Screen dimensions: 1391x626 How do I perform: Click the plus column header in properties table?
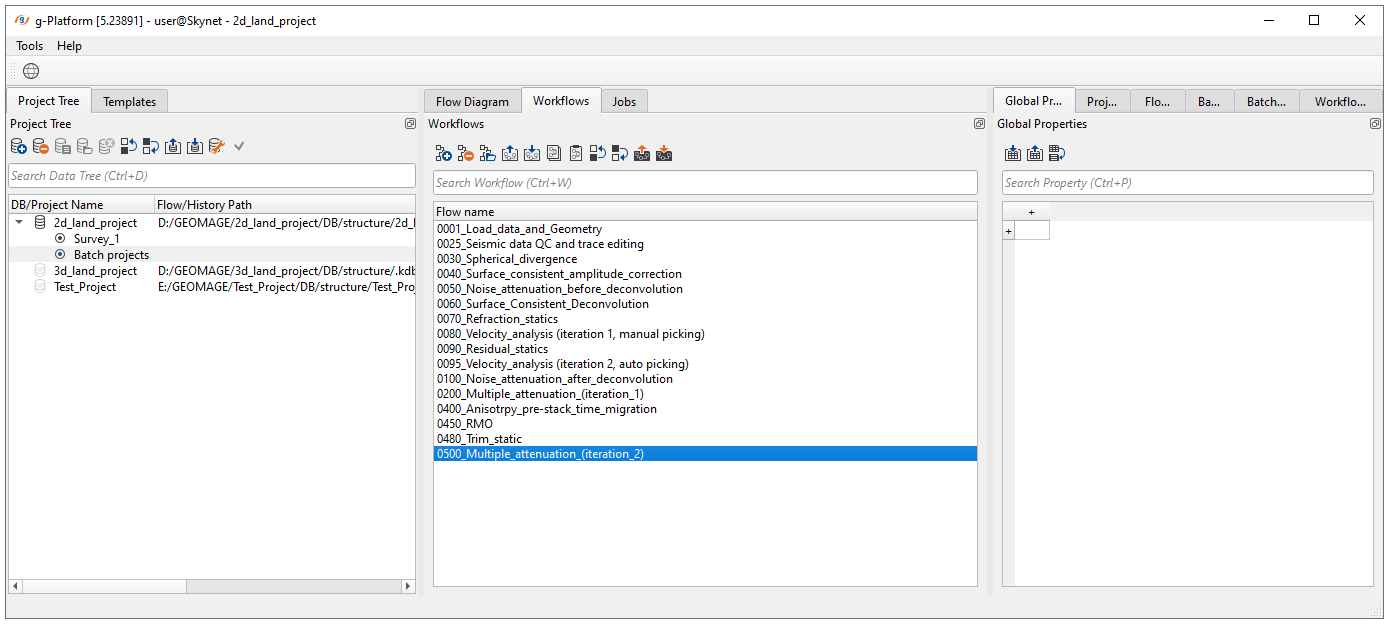pyautogui.click(x=1031, y=212)
